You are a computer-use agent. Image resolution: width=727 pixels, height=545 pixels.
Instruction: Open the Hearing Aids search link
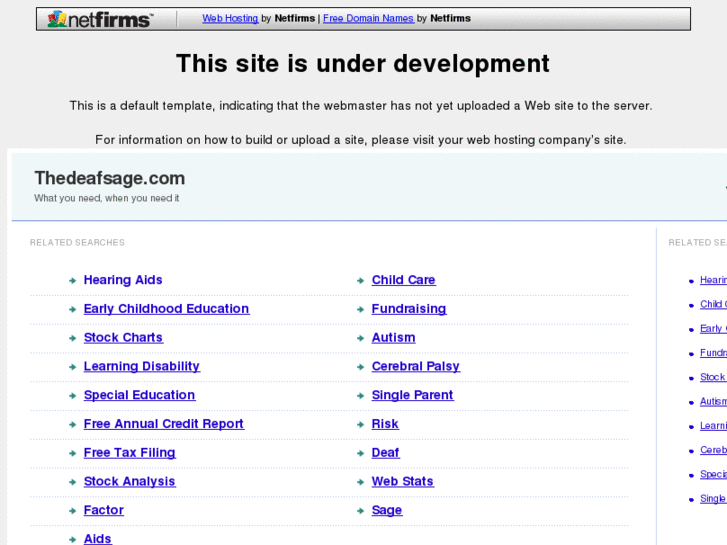(123, 280)
